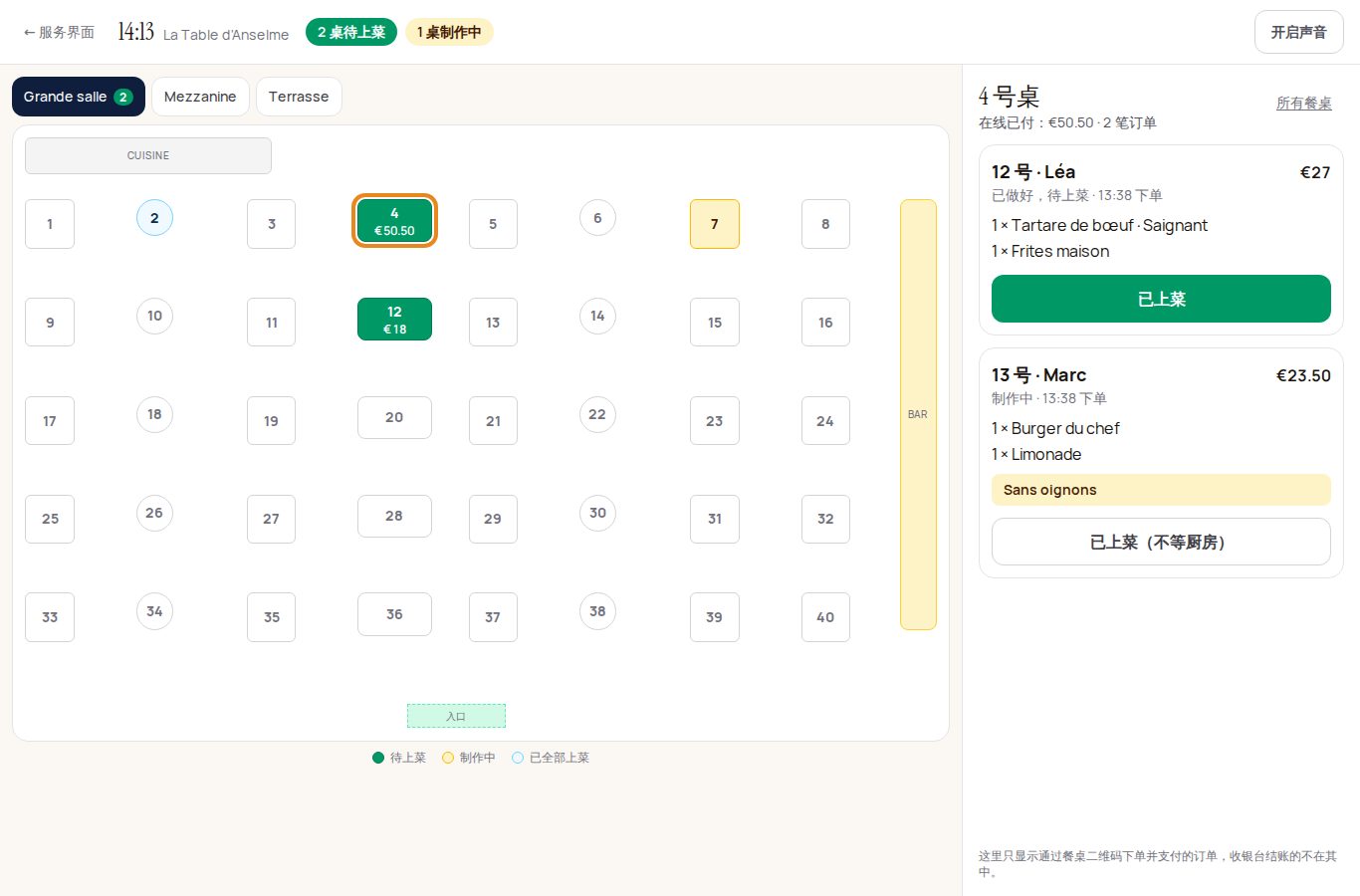Click 1 × Tartare de bœuf line
Screen dimensions: 1360x896
tap(1099, 225)
